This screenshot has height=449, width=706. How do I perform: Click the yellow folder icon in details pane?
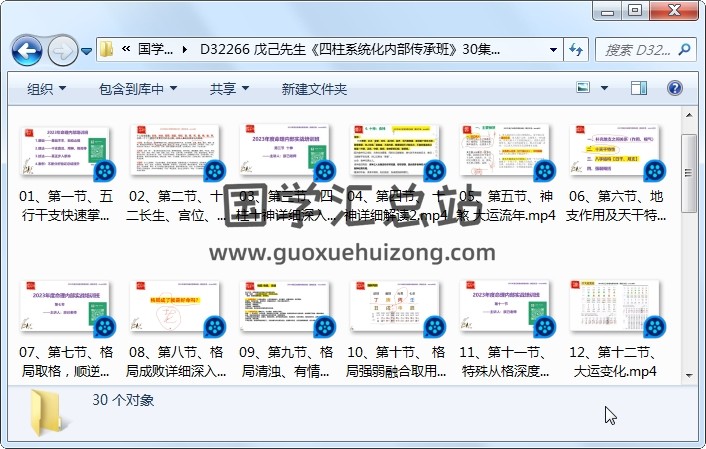pos(44,410)
